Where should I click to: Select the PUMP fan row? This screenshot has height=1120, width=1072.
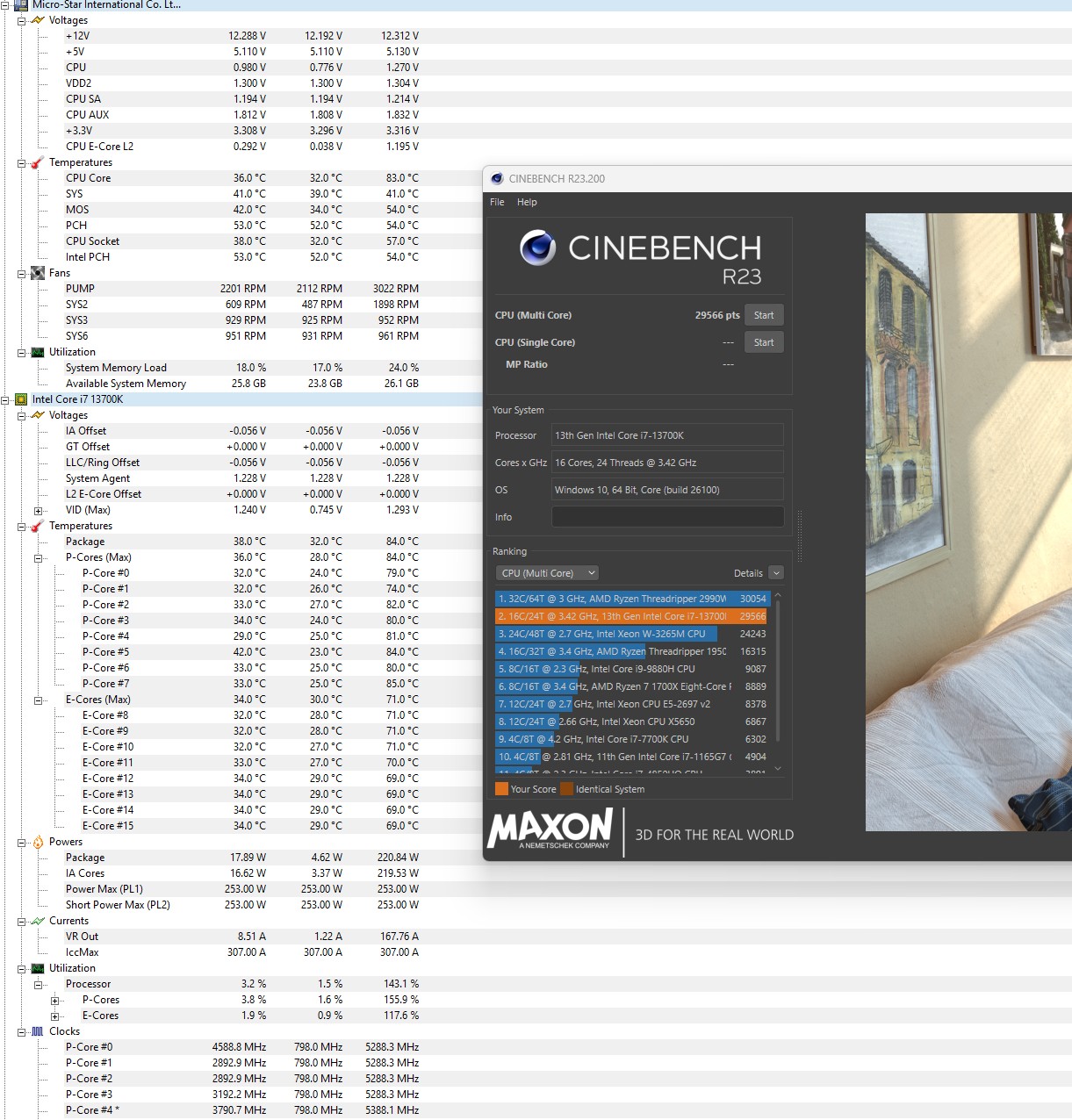pyautogui.click(x=241, y=289)
